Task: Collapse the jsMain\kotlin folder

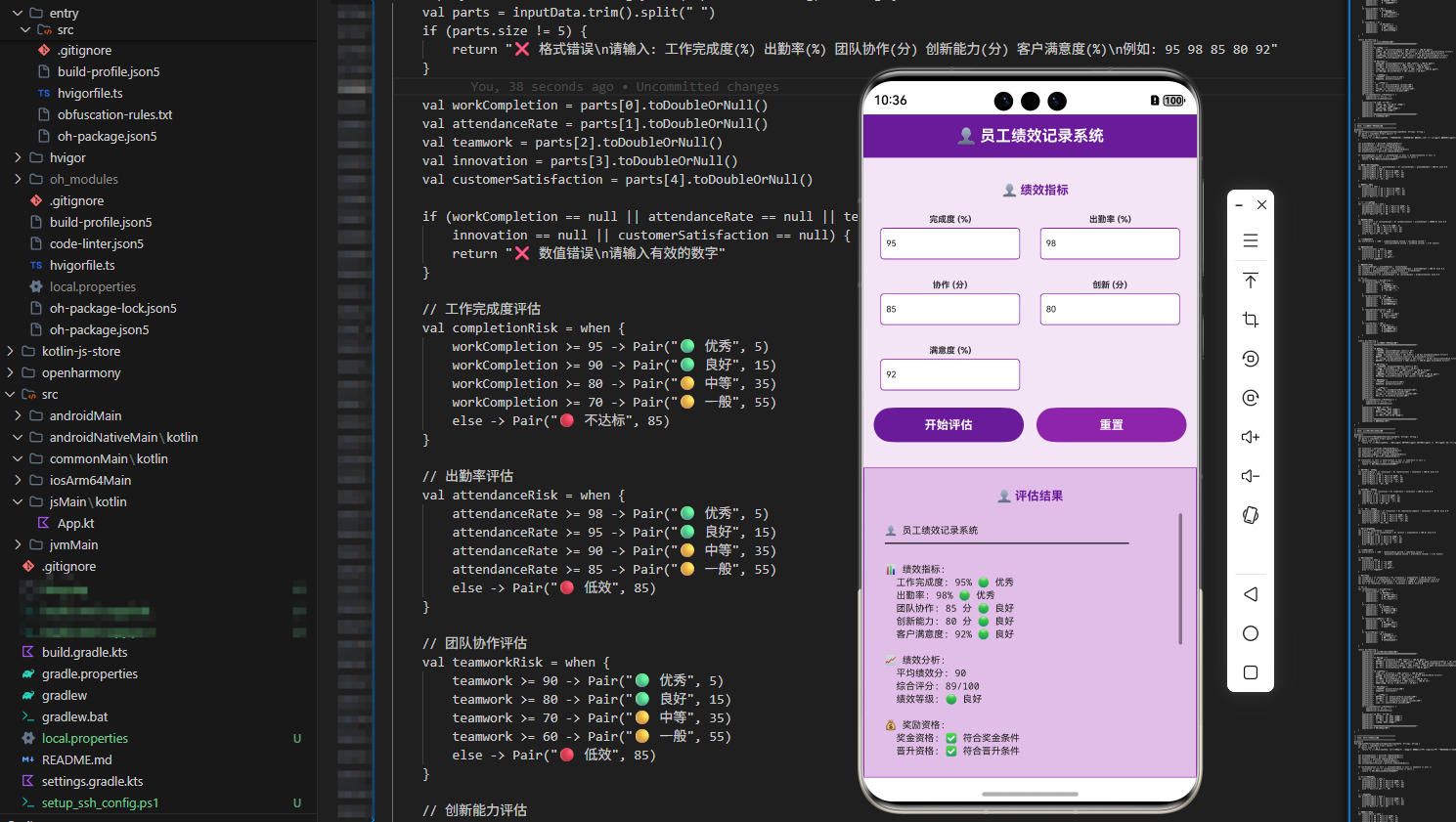Action: point(18,501)
